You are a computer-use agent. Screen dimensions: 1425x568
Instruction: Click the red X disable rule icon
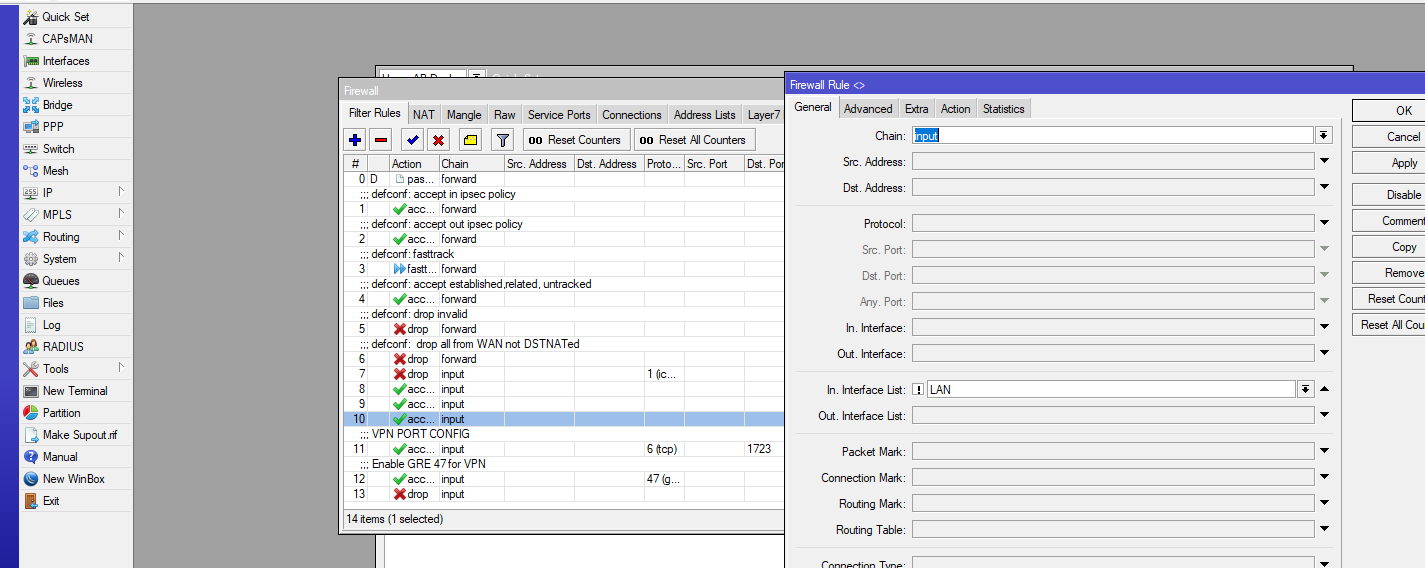click(x=438, y=140)
